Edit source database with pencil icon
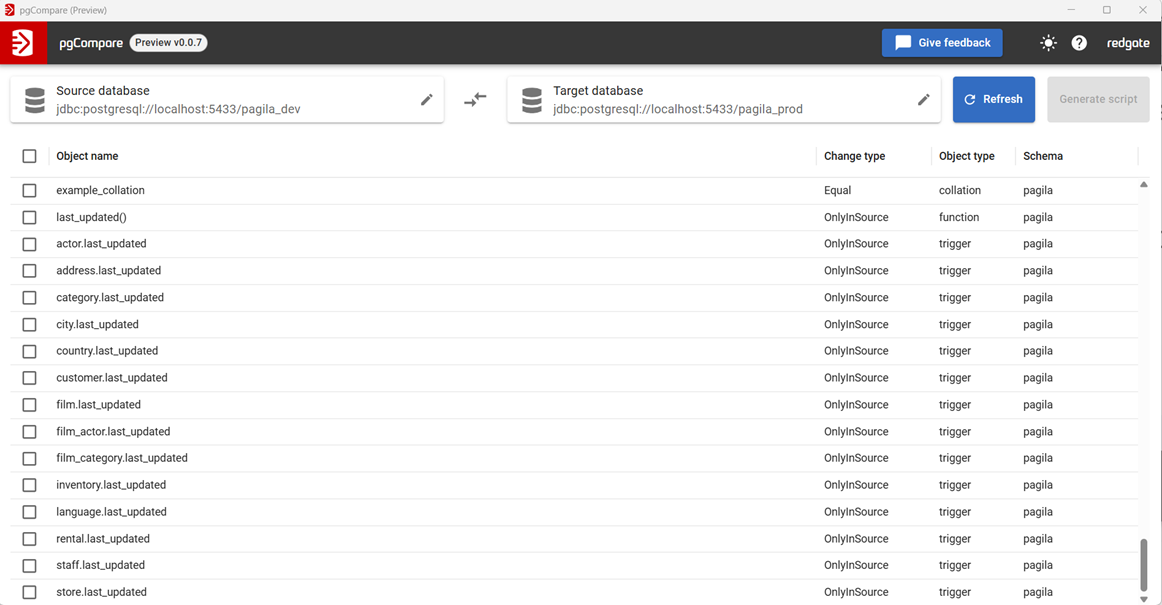 tap(427, 100)
